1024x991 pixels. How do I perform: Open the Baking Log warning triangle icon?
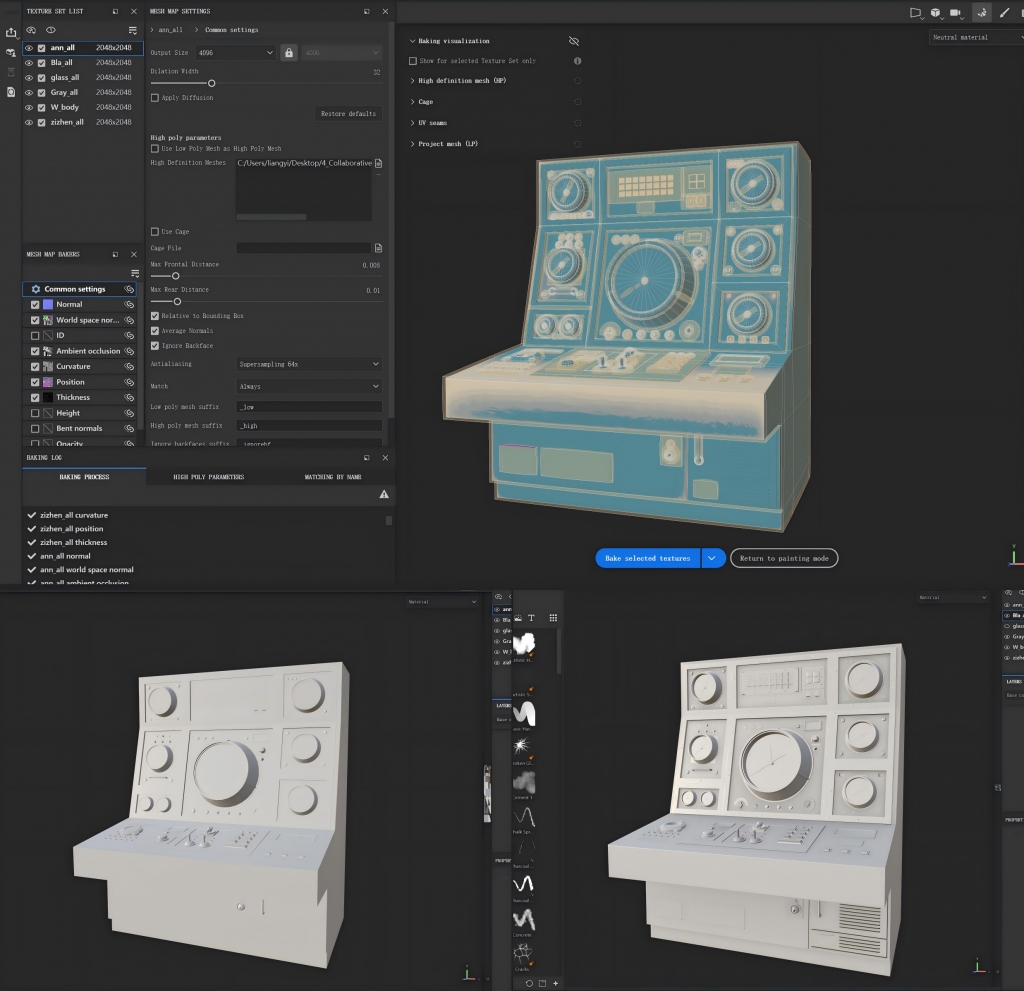(384, 495)
